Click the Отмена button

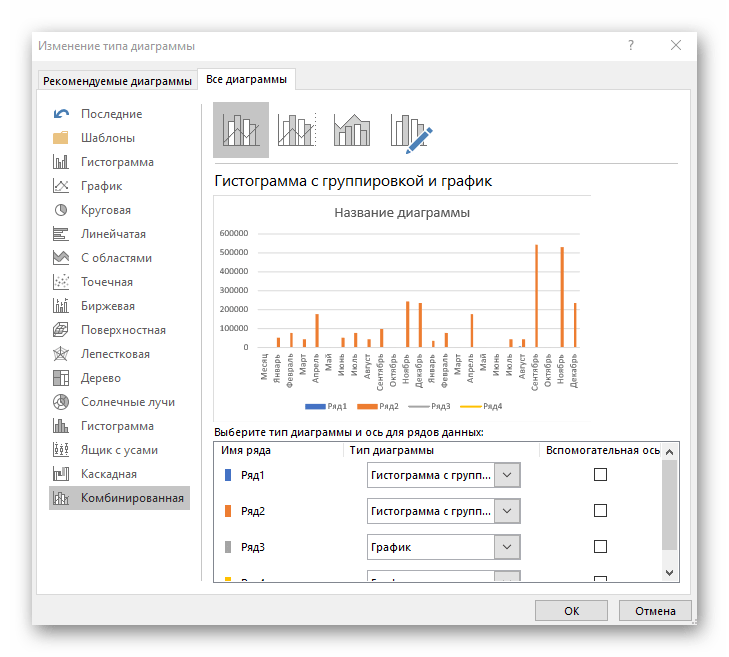pos(655,611)
